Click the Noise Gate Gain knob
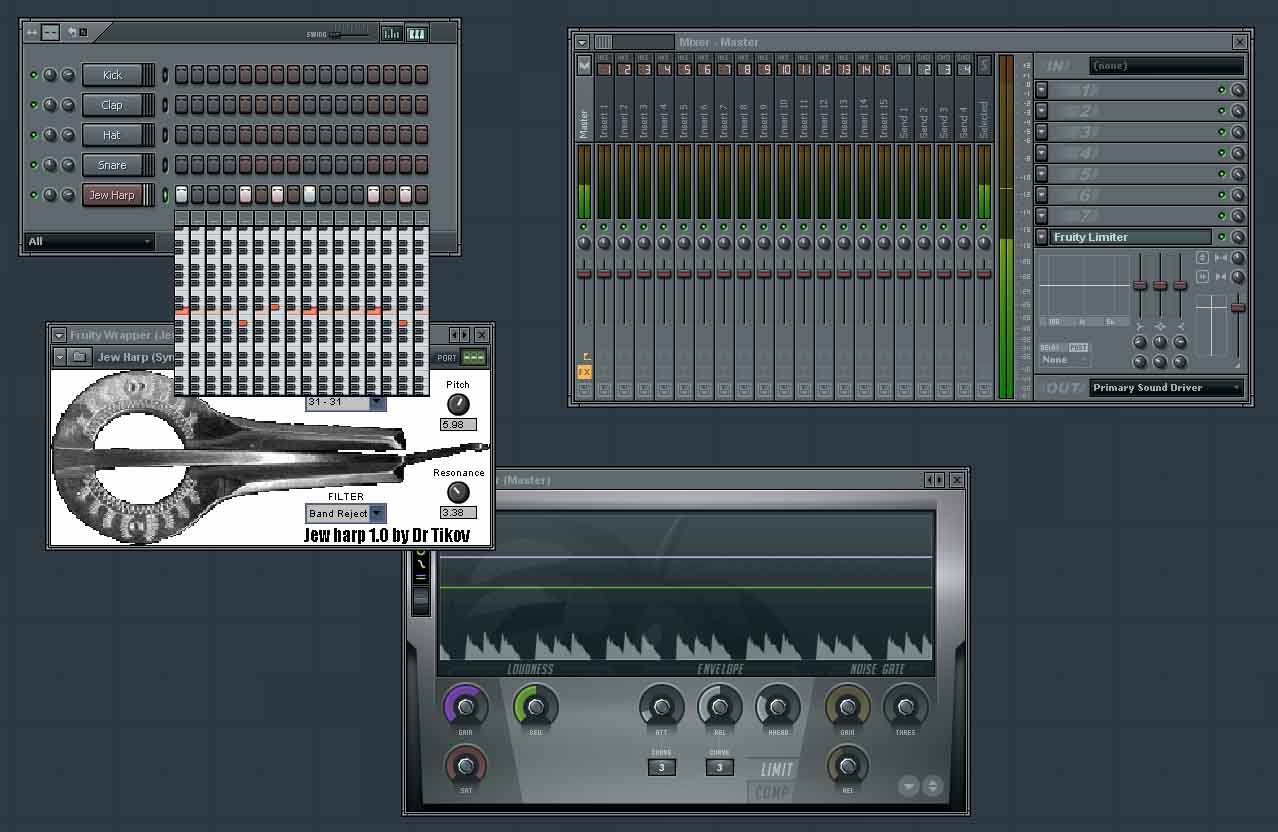 point(847,708)
